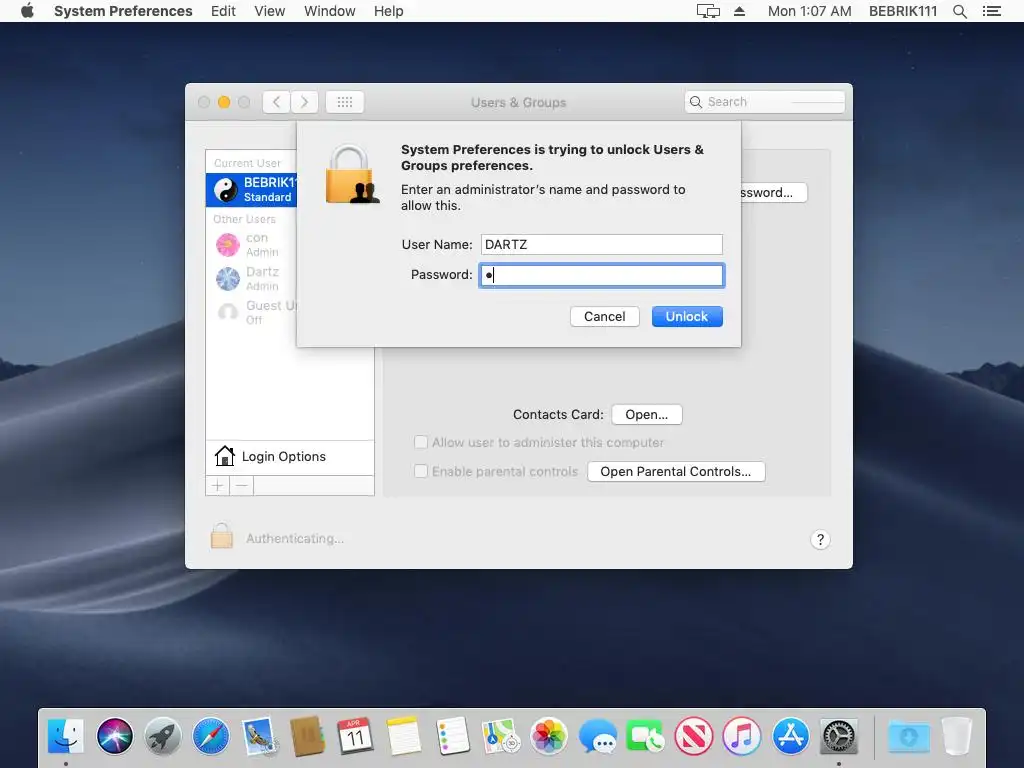
Task: Click System Preferences gear in Dock
Action: (839, 737)
